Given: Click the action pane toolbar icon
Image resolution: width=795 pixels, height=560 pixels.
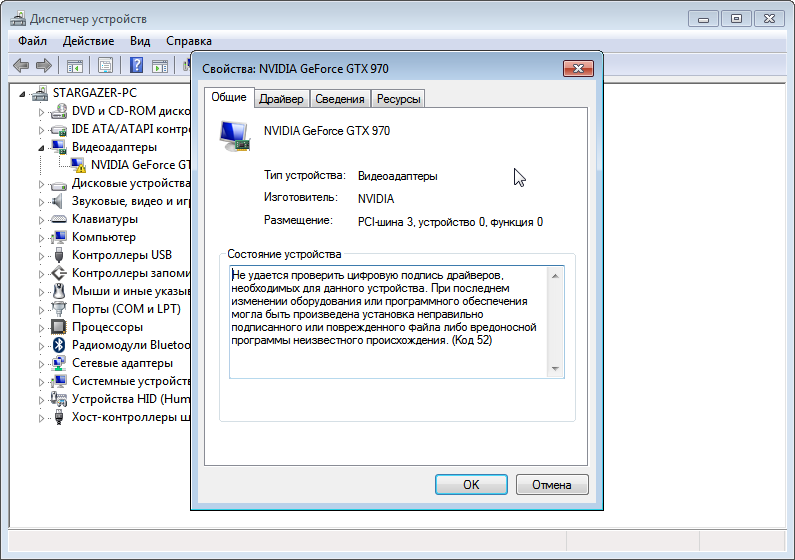Looking at the screenshot, I should (160, 65).
